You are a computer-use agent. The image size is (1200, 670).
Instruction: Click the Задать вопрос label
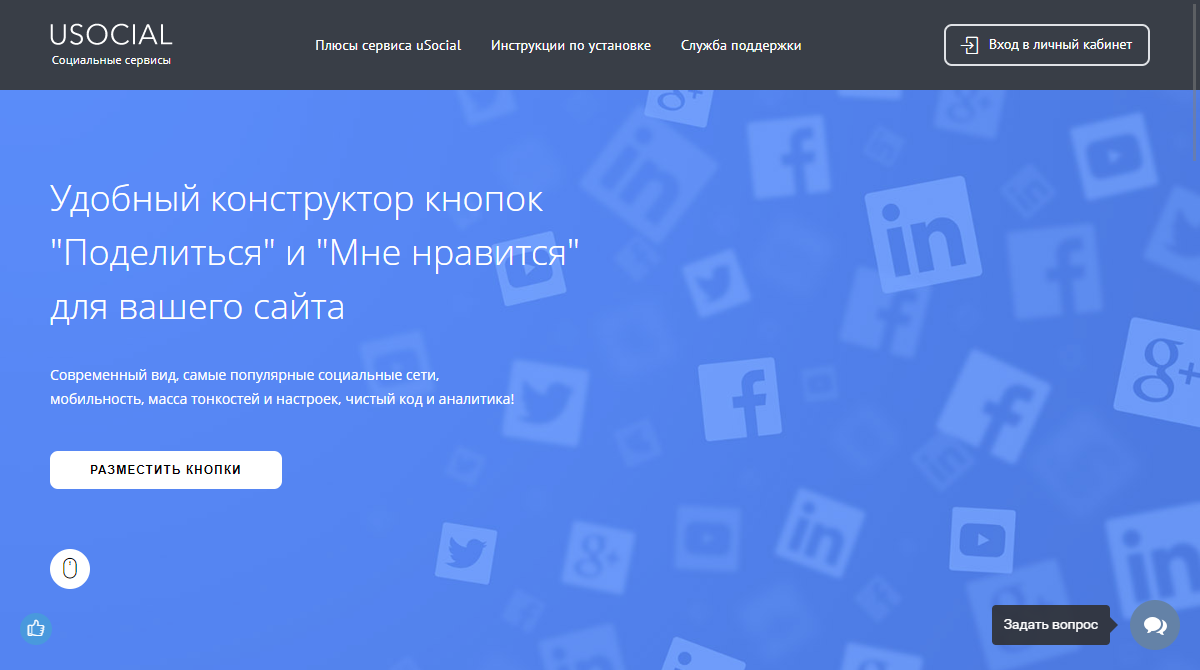(x=1051, y=625)
